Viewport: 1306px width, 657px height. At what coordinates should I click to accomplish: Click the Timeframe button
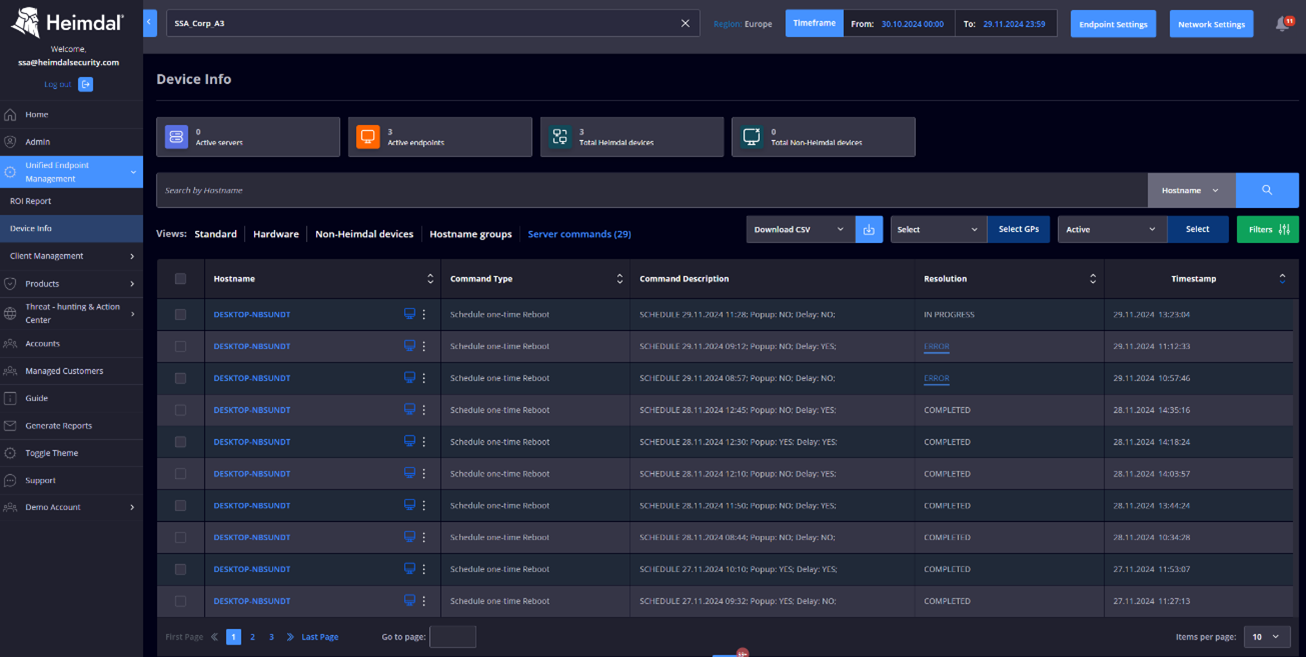pos(814,23)
